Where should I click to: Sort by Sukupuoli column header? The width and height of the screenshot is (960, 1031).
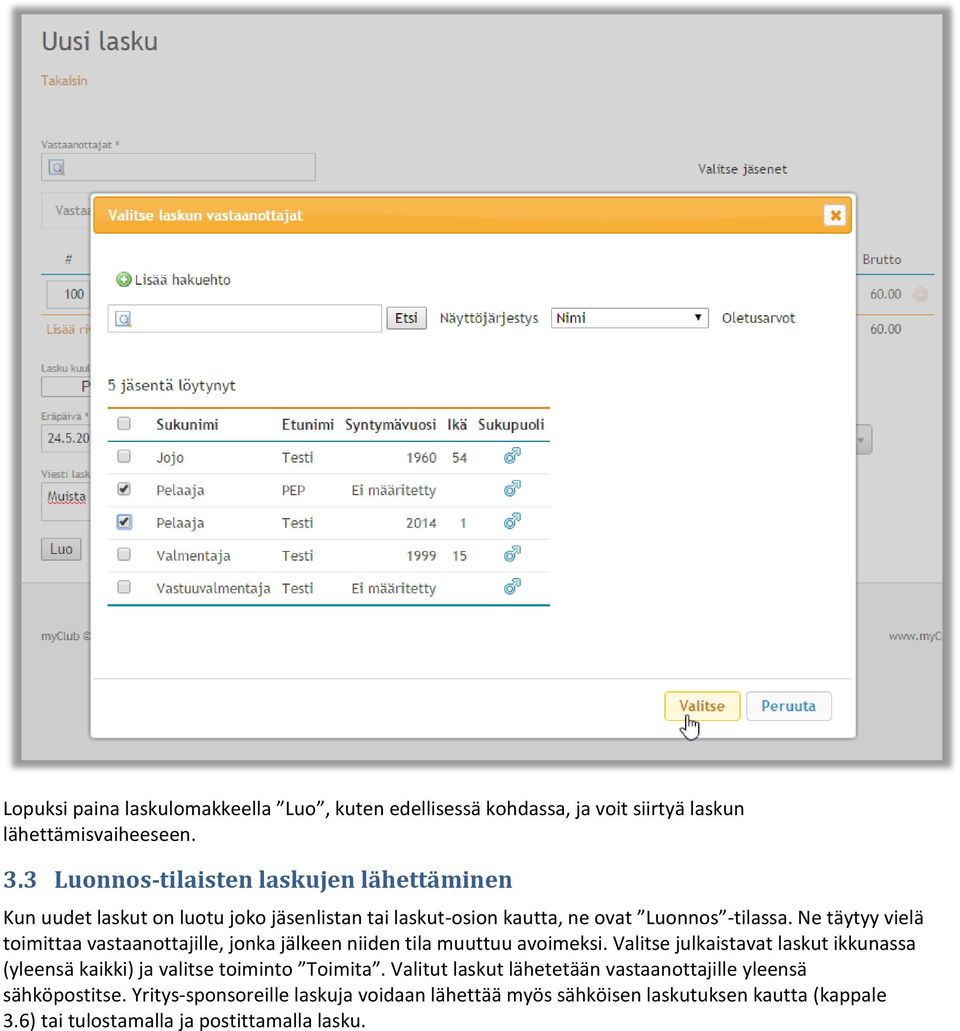pos(511,425)
